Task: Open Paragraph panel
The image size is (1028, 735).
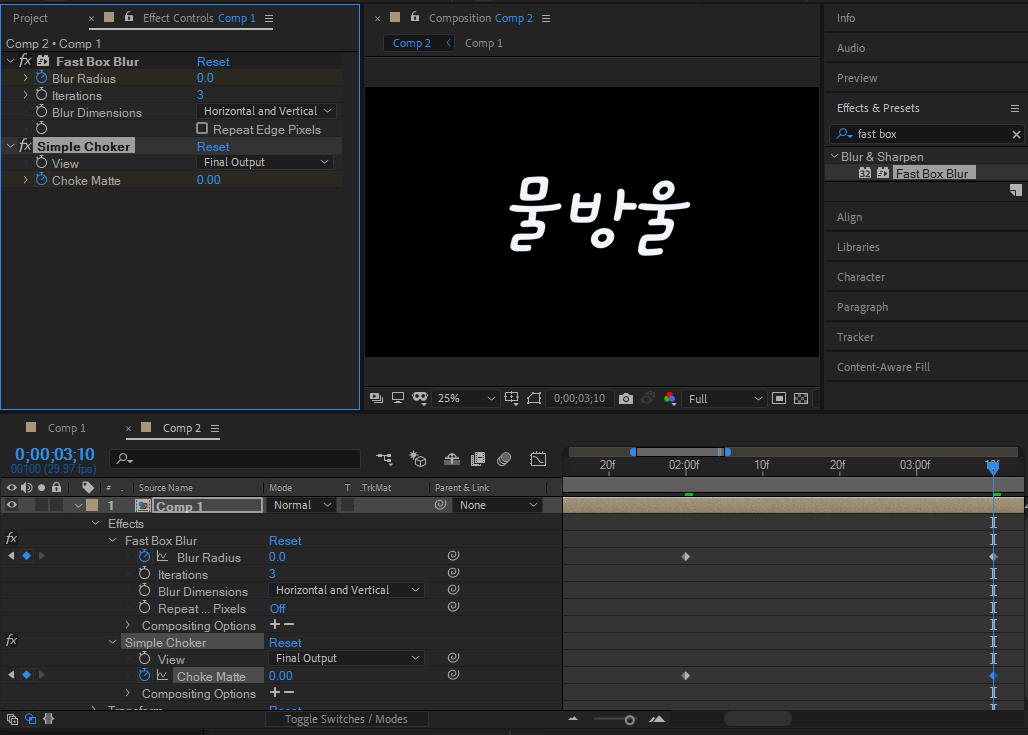Action: click(x=862, y=307)
